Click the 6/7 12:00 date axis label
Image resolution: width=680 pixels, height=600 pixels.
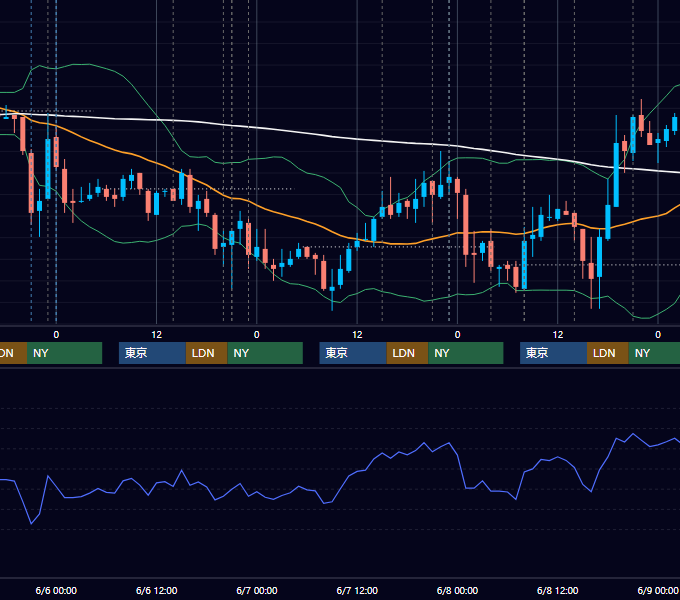[x=357, y=590]
